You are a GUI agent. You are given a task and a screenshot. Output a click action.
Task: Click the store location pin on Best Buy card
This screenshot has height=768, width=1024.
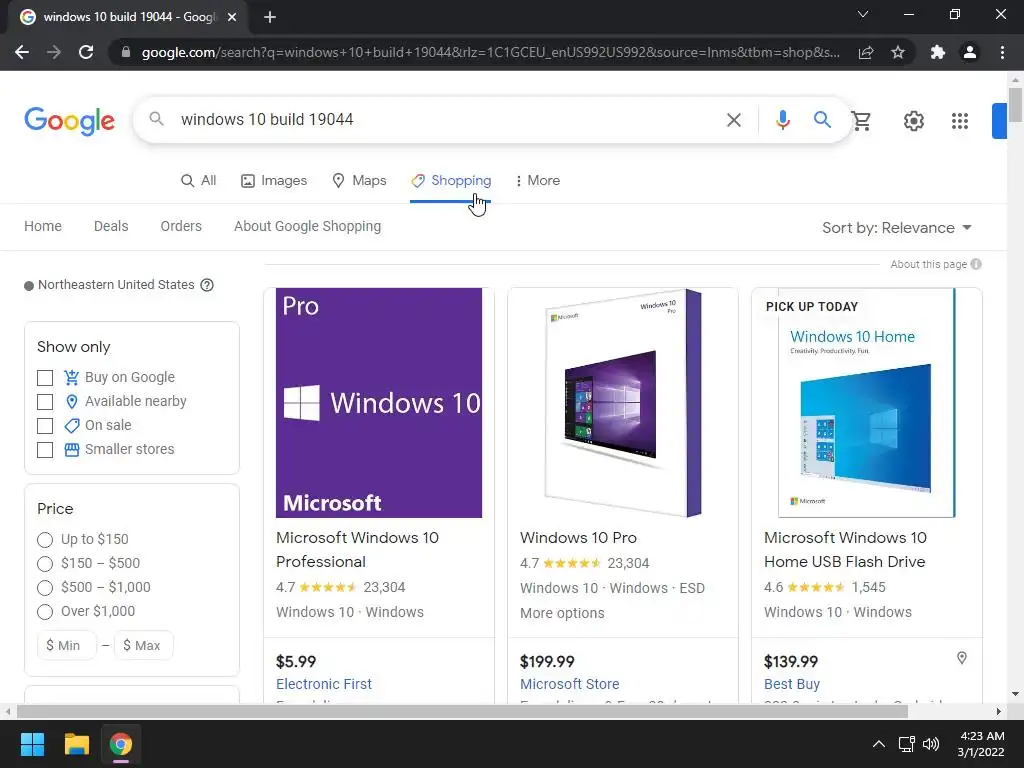961,658
